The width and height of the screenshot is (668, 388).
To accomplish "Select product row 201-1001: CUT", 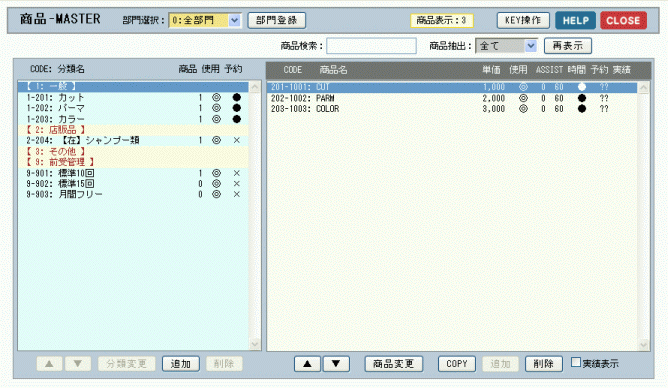I will coord(452,87).
